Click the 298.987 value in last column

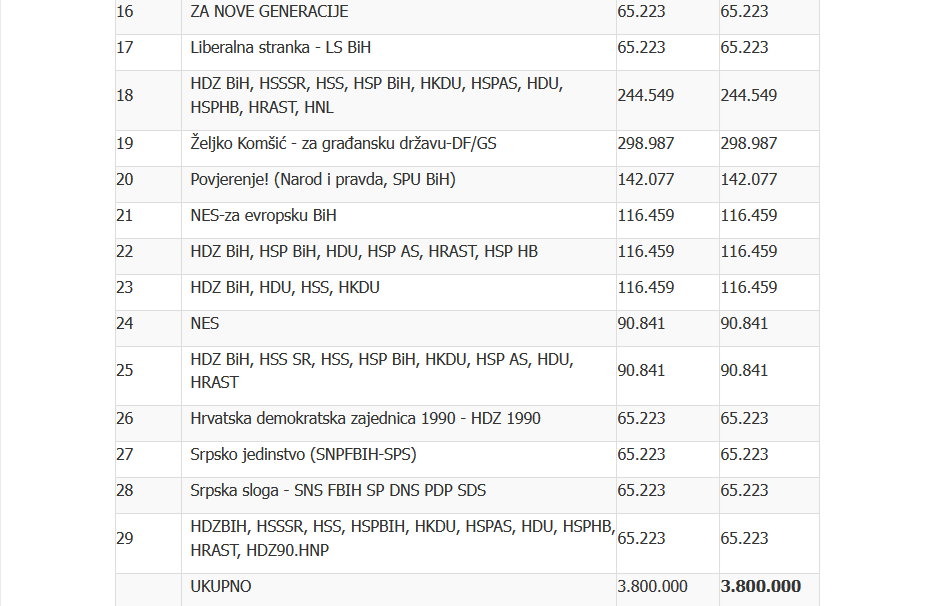[x=748, y=144]
